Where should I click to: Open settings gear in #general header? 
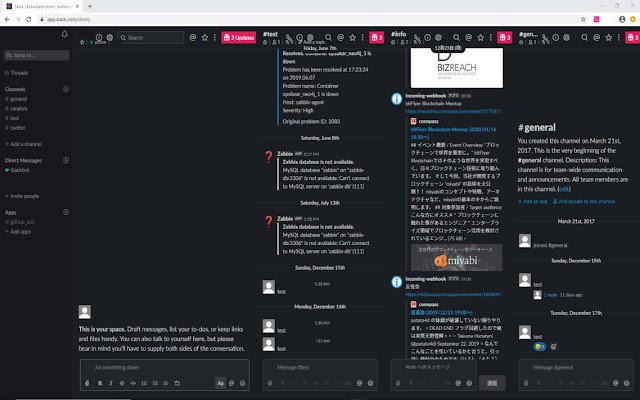(567, 38)
